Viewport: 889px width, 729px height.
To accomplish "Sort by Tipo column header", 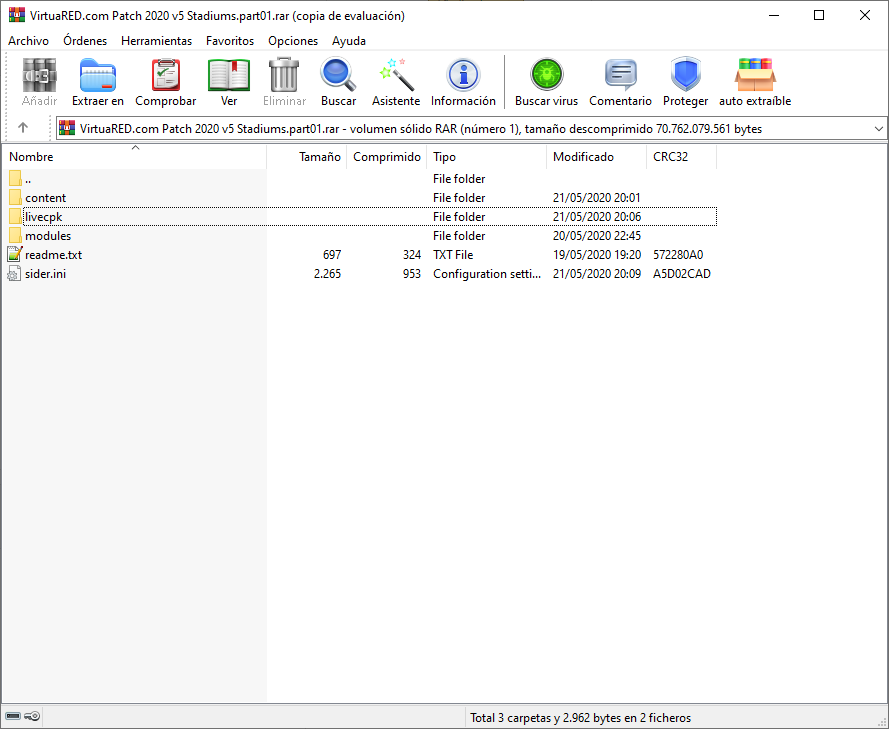I will (x=486, y=156).
